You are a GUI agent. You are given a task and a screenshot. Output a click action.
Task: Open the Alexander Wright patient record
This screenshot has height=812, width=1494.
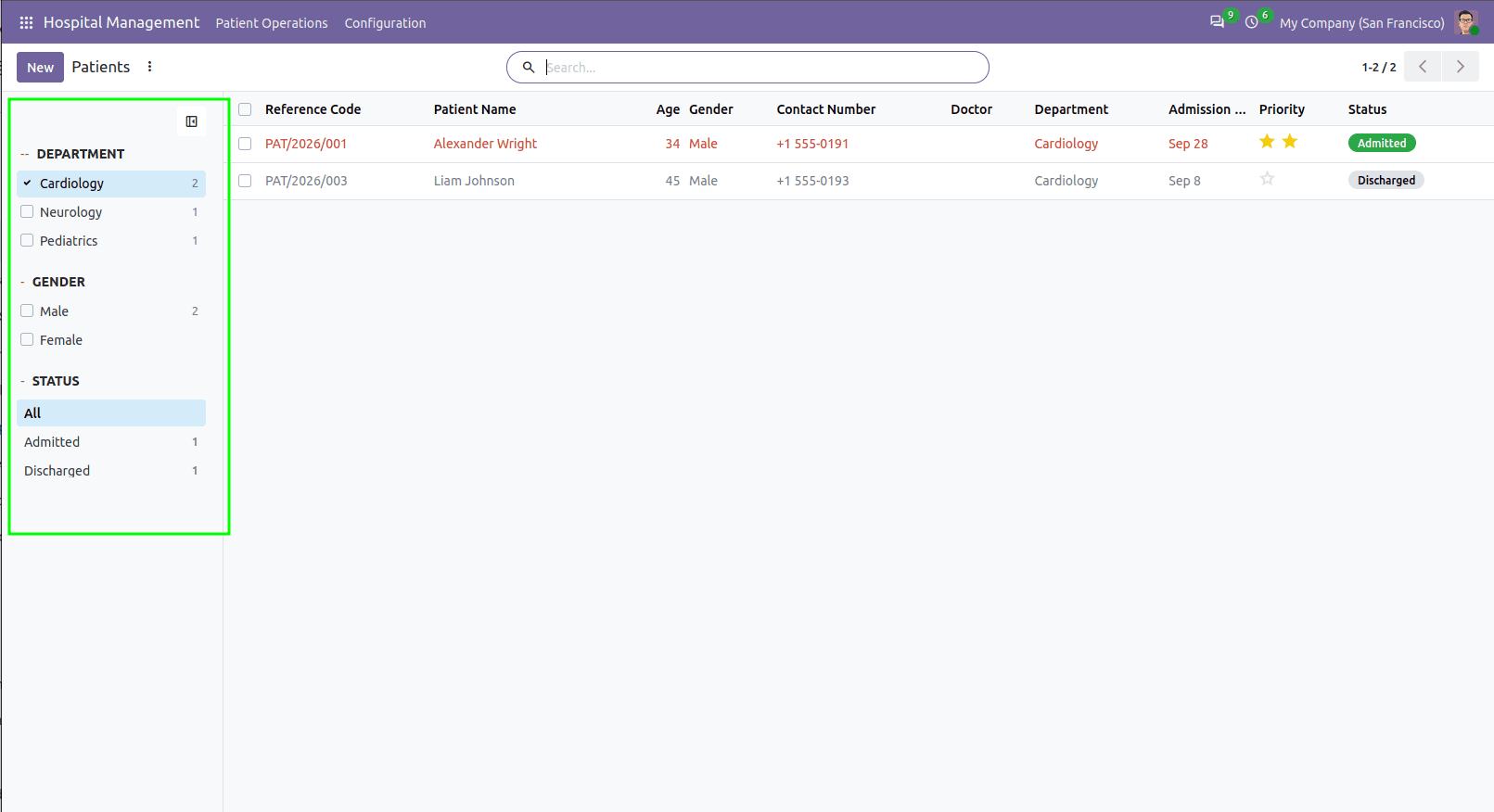click(485, 144)
